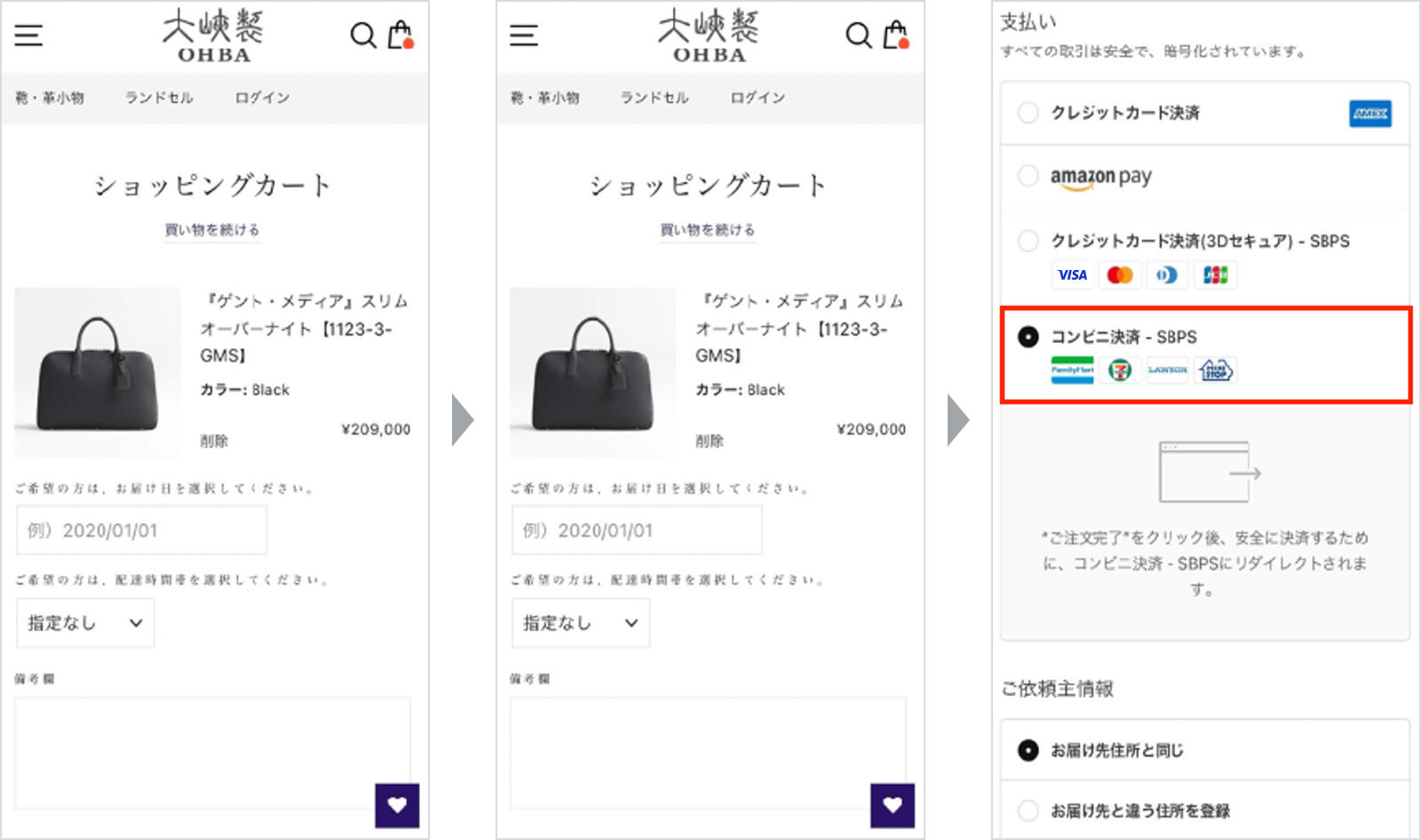
Task: Click the VISA card logo
Action: click(1072, 275)
